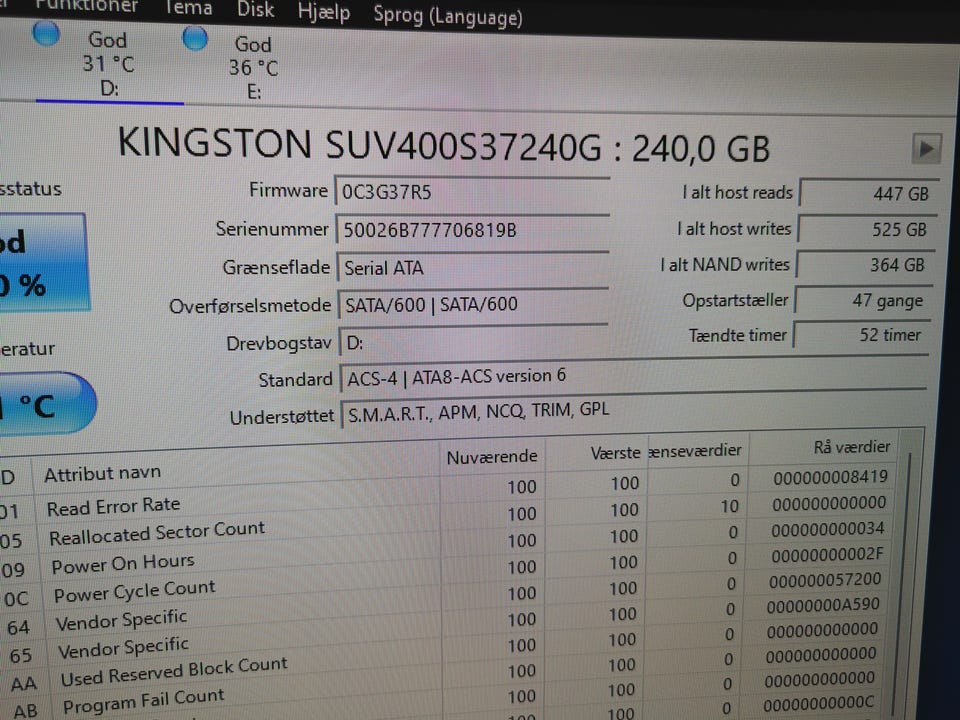This screenshot has width=960, height=720.
Task: Click raw value 000000057200
Action: click(825, 580)
